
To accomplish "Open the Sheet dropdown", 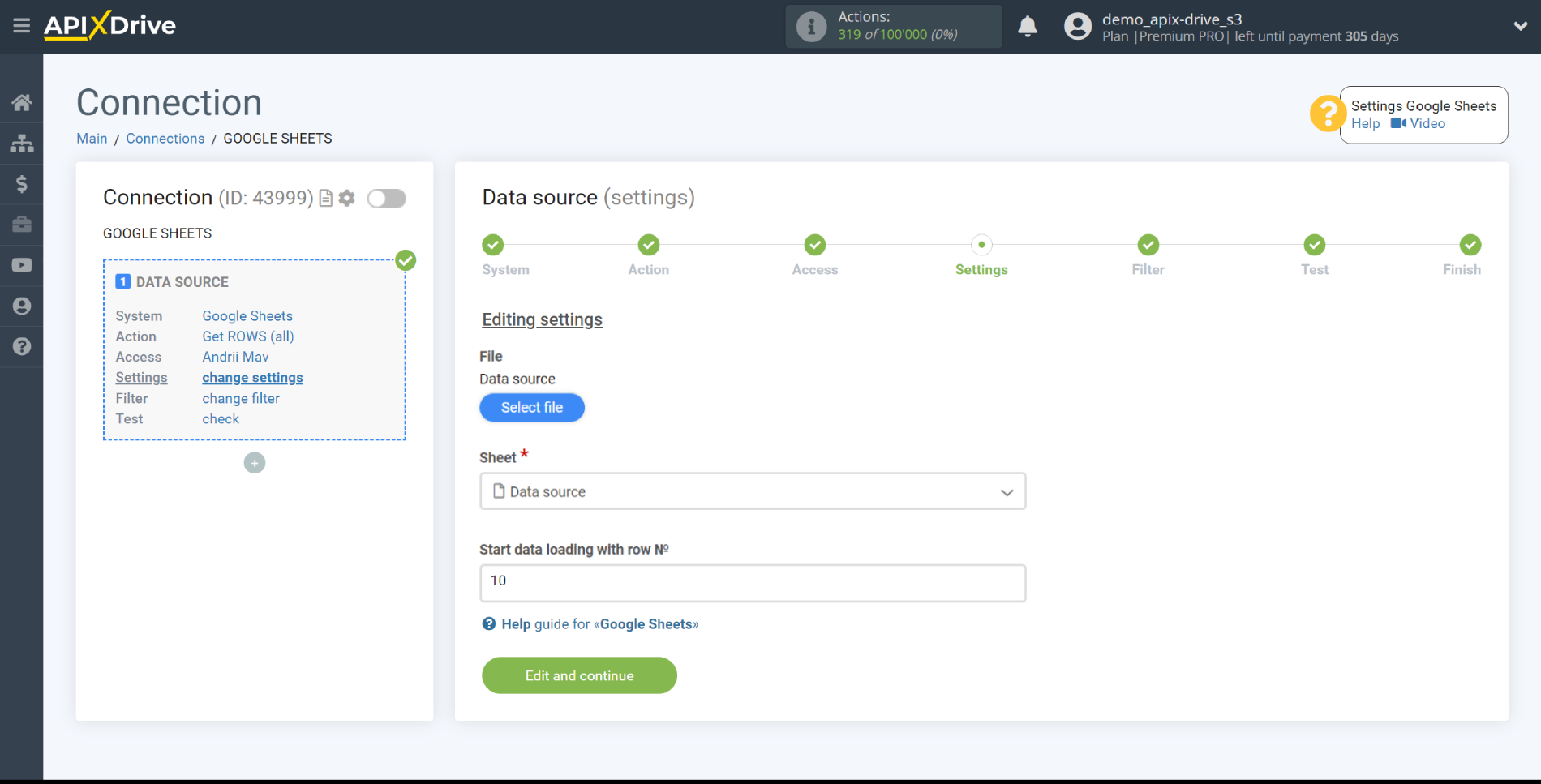I will 753,491.
